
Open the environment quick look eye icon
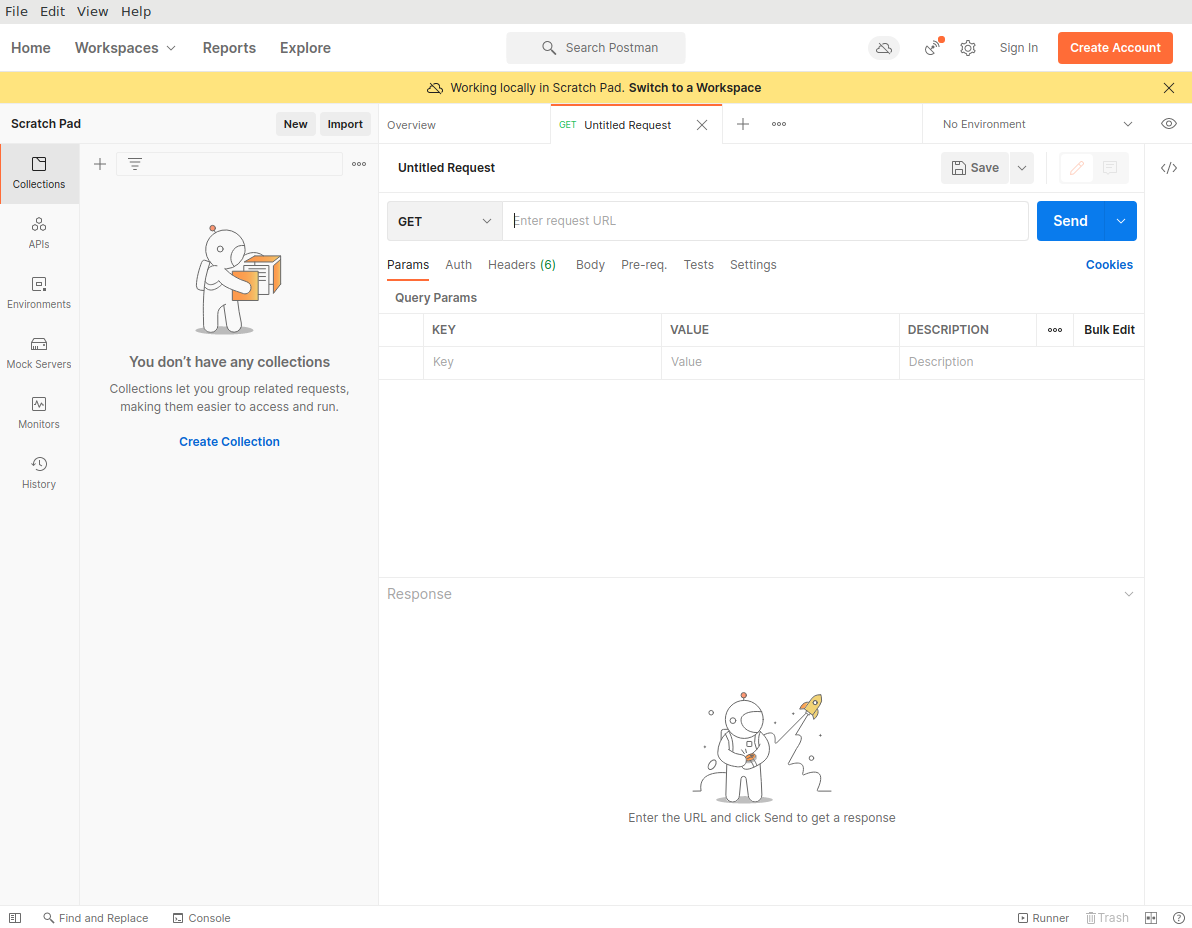(1168, 124)
